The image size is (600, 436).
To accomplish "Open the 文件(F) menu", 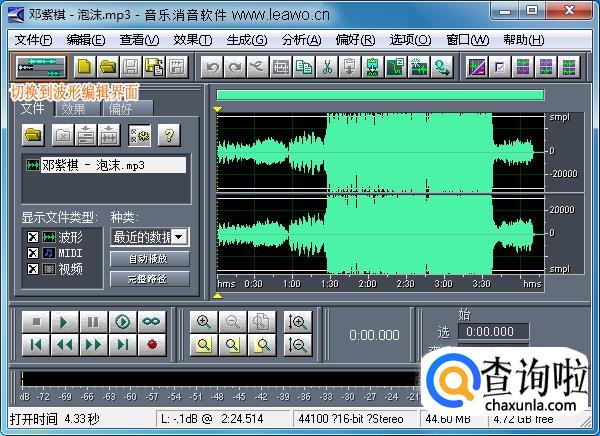I will click(x=33, y=40).
